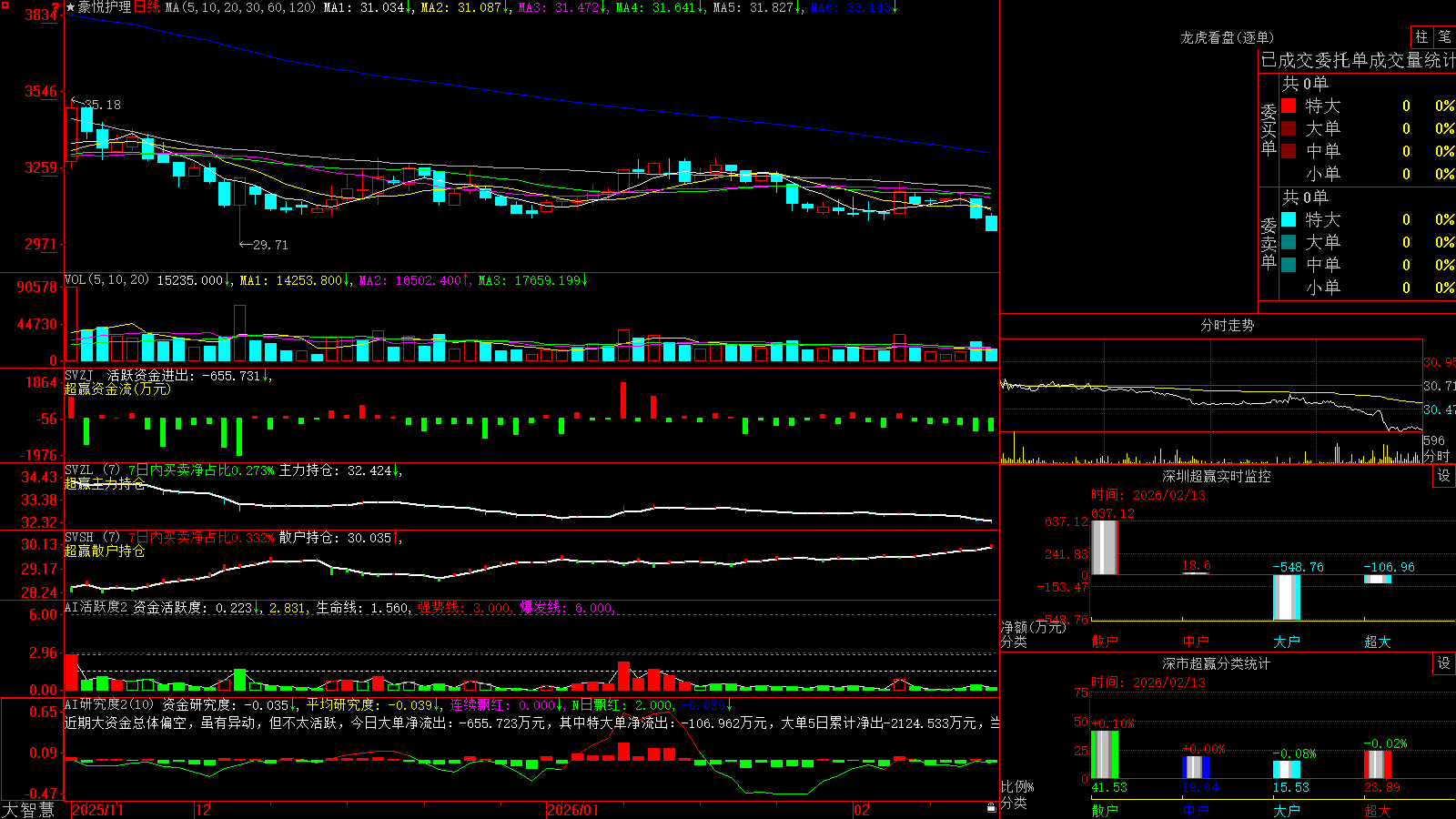Viewport: 1456px width, 819px height.
Task: Click the MA1: 31.034 value
Action: coord(369,7)
